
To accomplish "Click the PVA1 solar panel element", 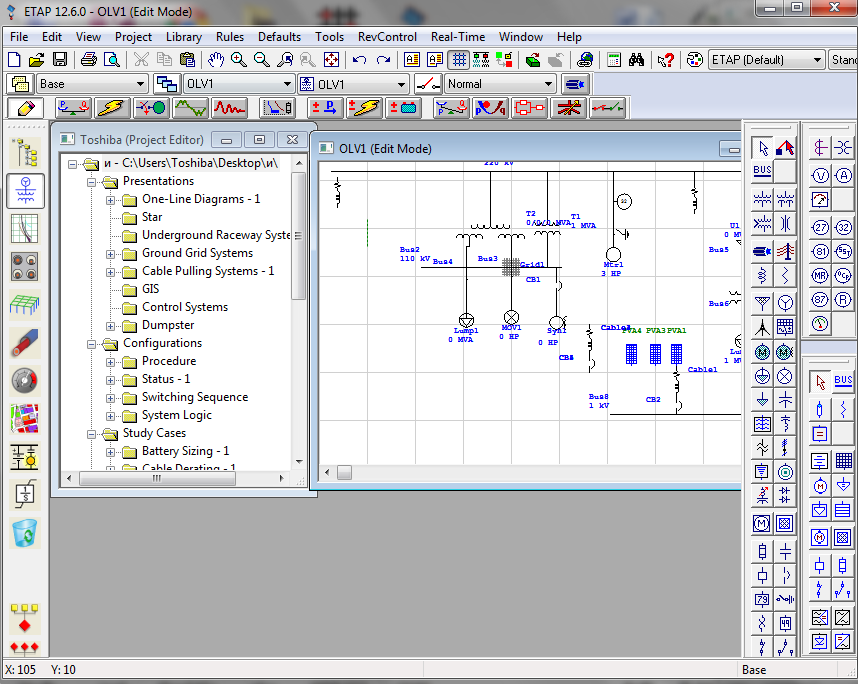I will 676,354.
